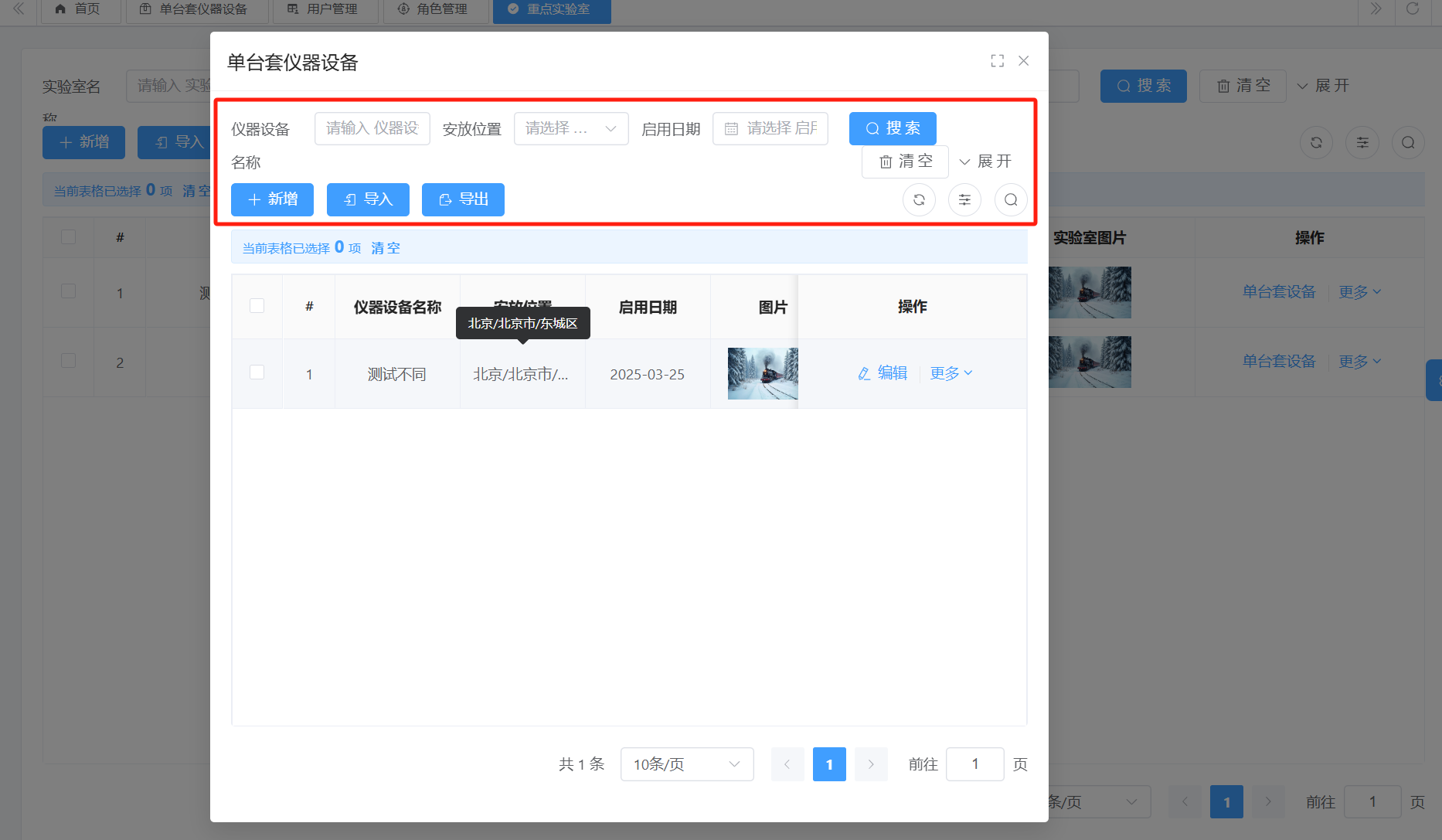The image size is (1442, 840).
Task: Click the 清空 link in selection bar
Action: (385, 248)
